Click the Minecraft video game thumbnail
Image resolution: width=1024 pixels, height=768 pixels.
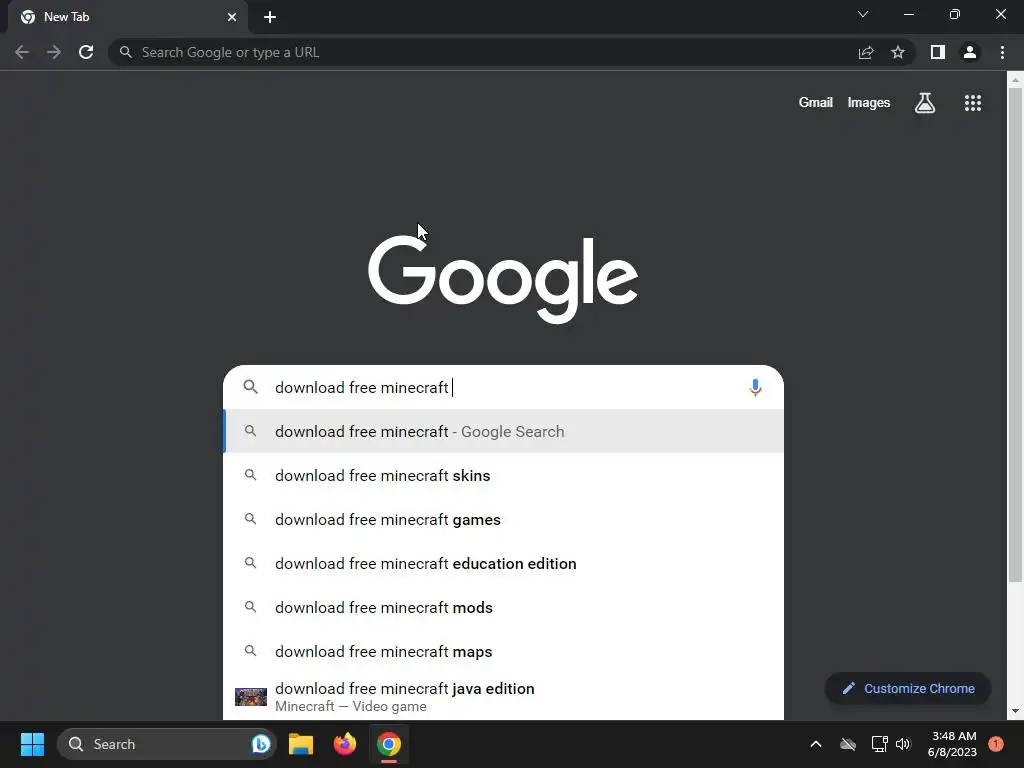point(251,697)
